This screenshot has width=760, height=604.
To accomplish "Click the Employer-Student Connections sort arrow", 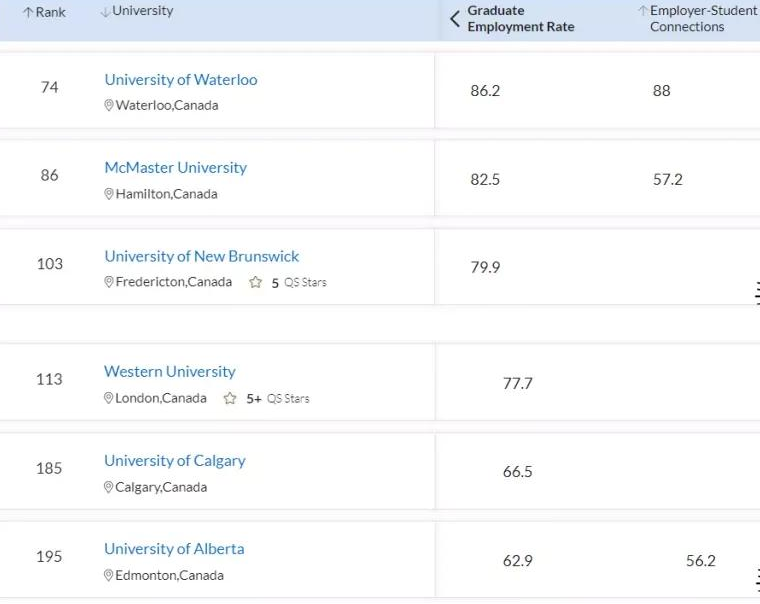I will pyautogui.click(x=643, y=11).
